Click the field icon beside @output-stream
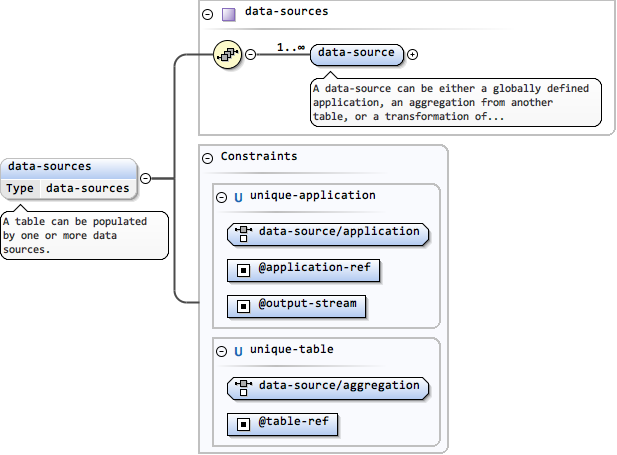617x455 pixels. [243, 304]
